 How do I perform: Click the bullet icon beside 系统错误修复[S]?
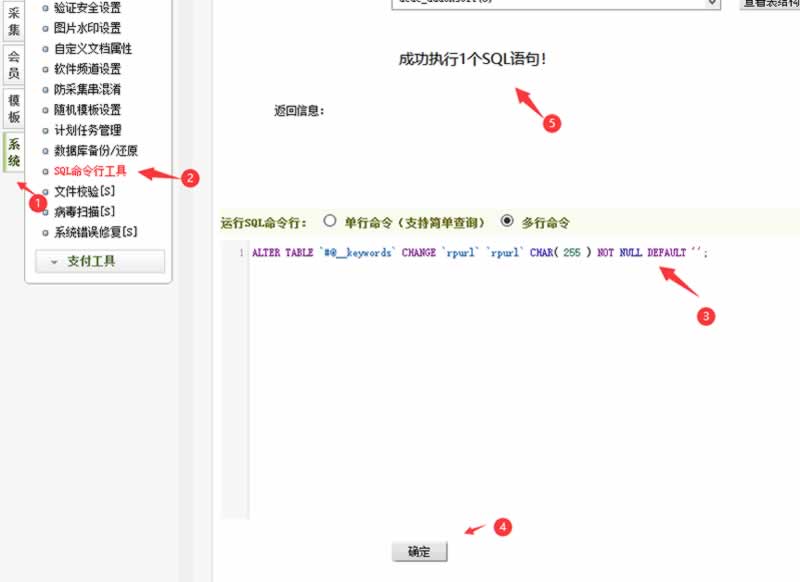click(45, 232)
